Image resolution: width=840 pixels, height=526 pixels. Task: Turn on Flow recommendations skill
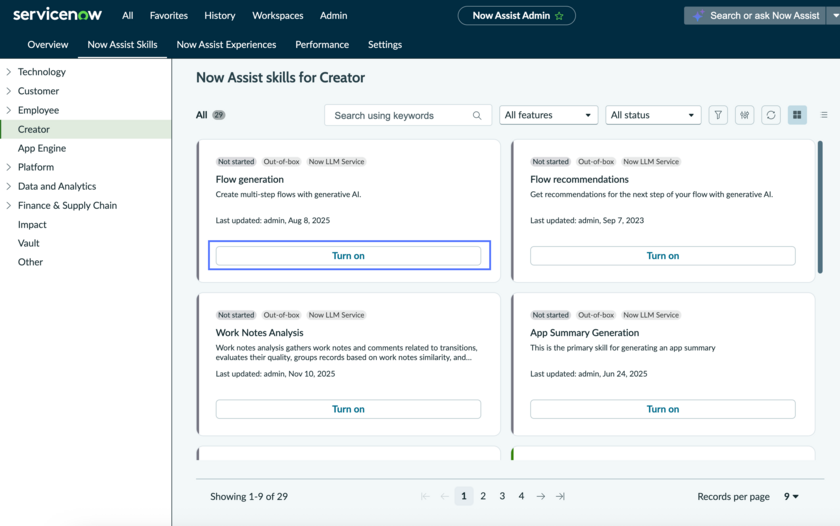coord(663,256)
